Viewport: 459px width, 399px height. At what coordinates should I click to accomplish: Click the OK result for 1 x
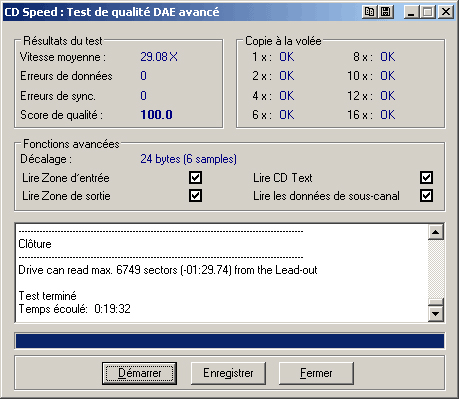coord(287,57)
